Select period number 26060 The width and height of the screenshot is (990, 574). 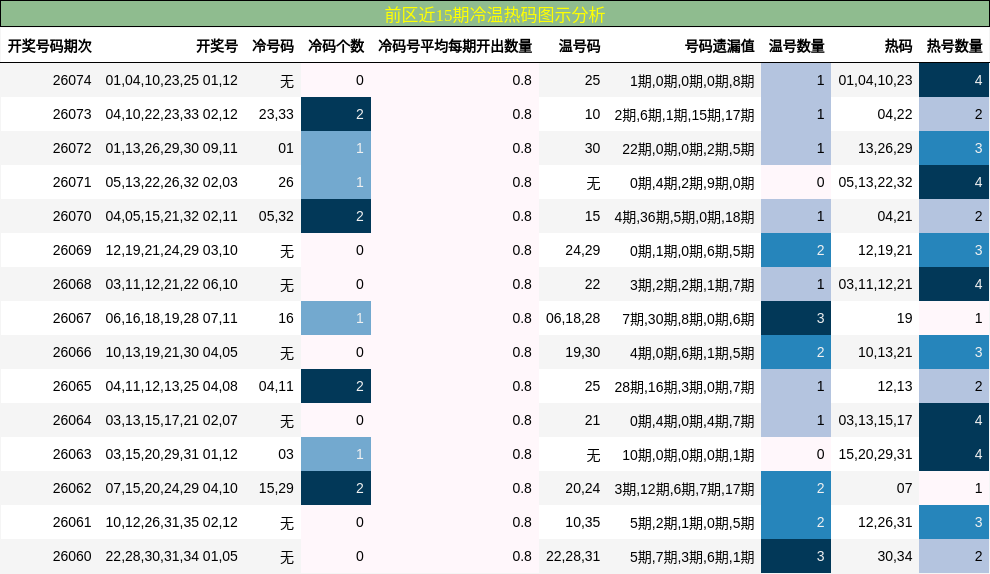[72, 556]
